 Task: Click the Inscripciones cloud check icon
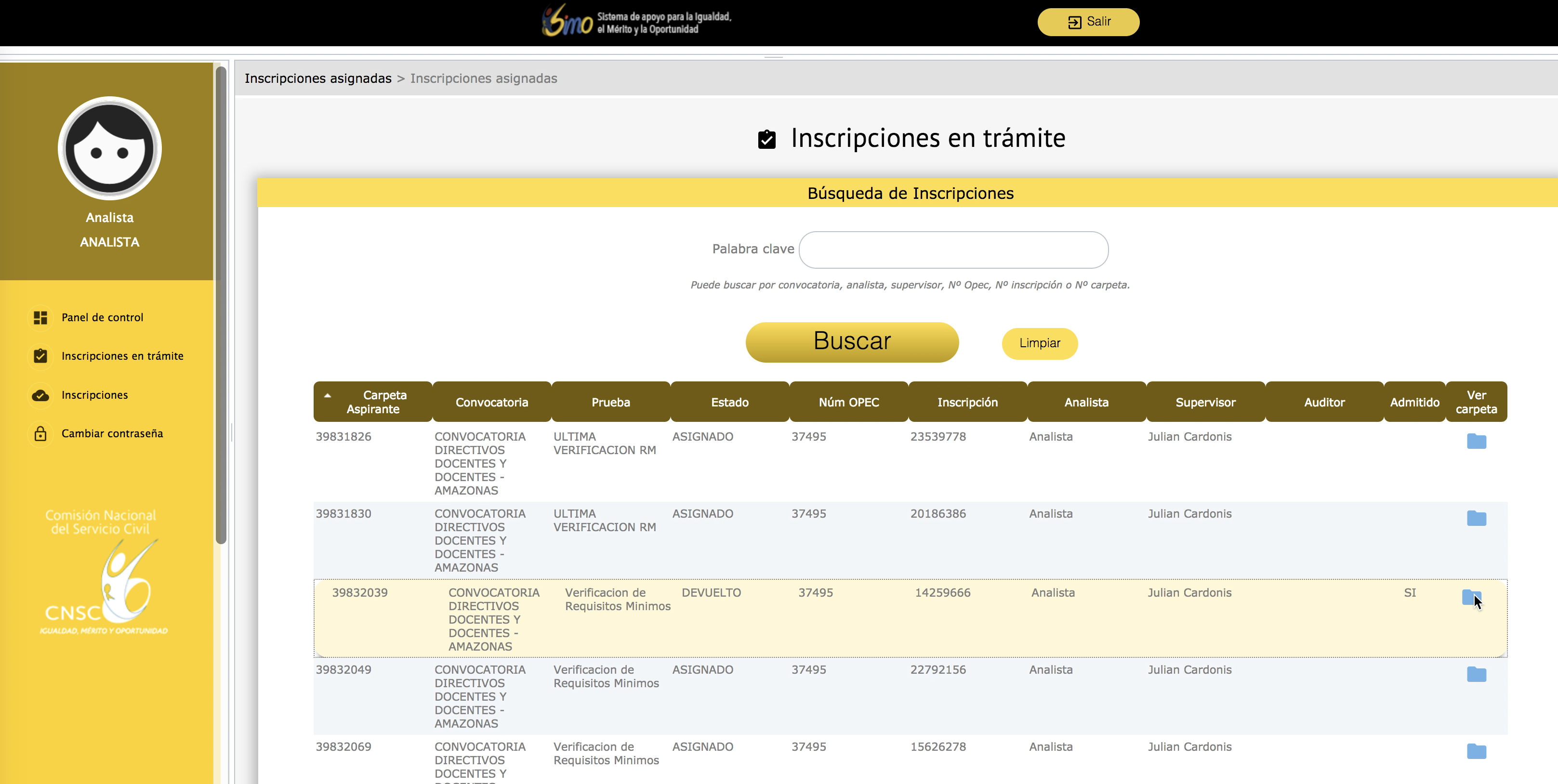click(40, 395)
